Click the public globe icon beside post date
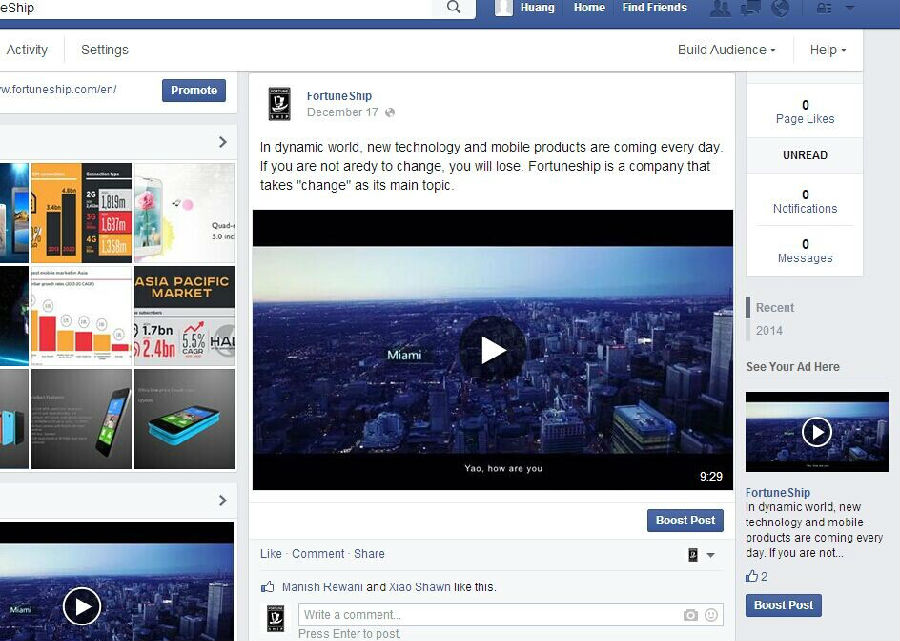Screen dimensions: 900x641 390,112
